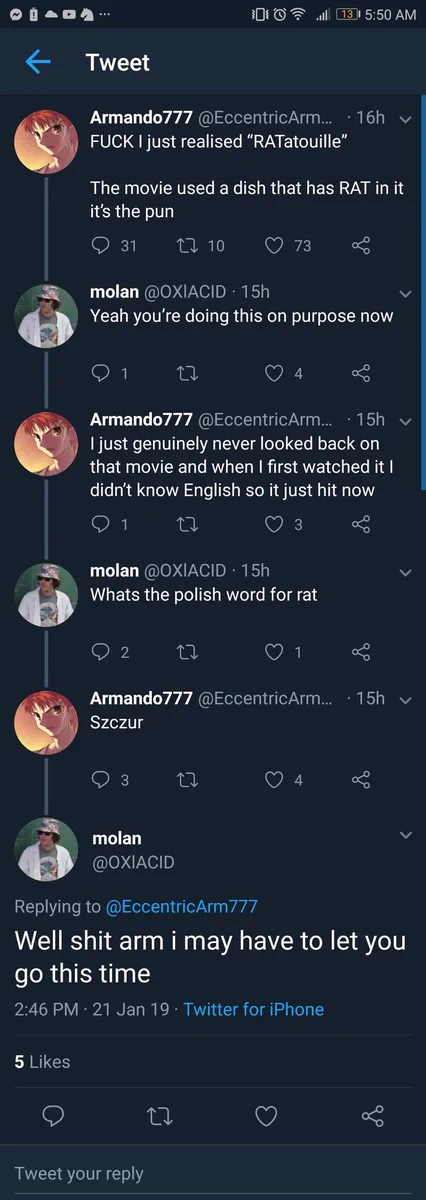Share the RATatouille tweet
Viewport: 426px width, 1200px height.
pyautogui.click(x=362, y=245)
